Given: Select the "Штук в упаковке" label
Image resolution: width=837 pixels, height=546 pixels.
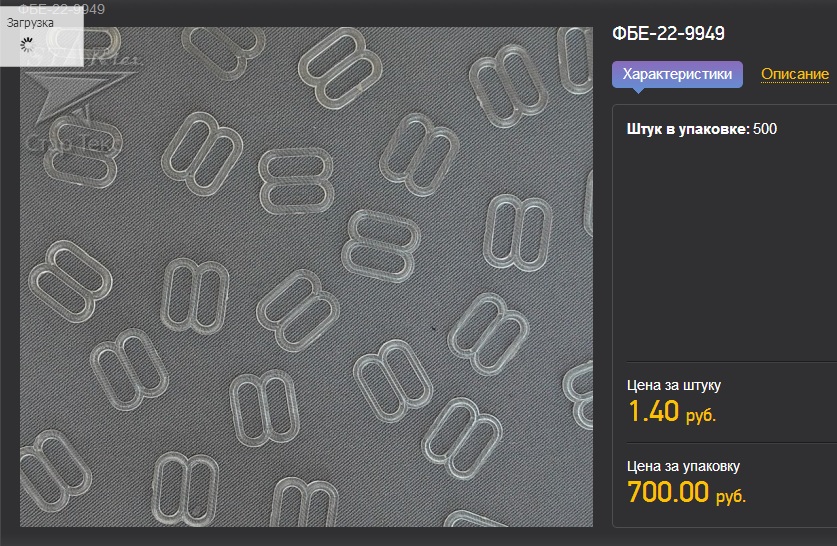Looking at the screenshot, I should 686,129.
